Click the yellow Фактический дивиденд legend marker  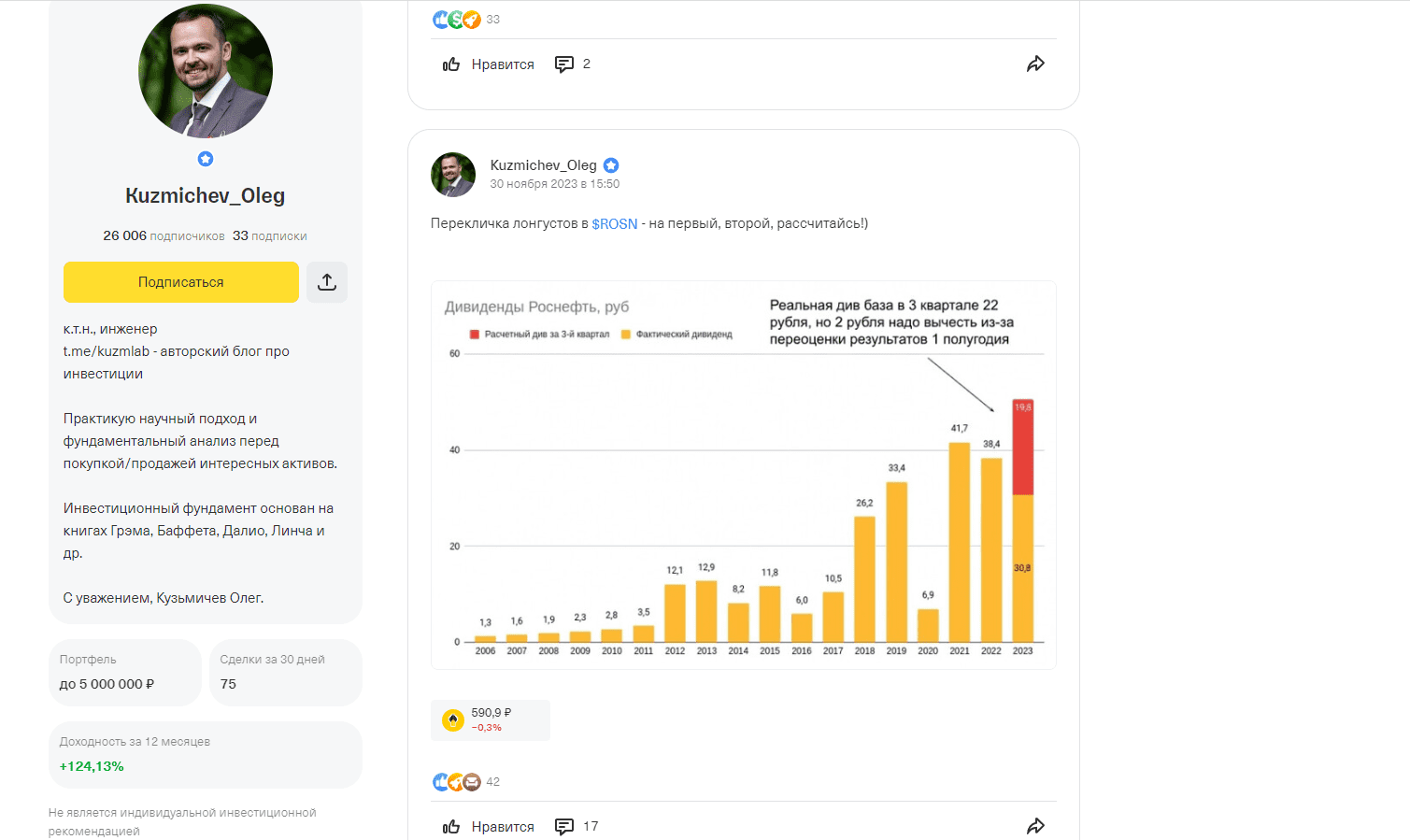626,335
